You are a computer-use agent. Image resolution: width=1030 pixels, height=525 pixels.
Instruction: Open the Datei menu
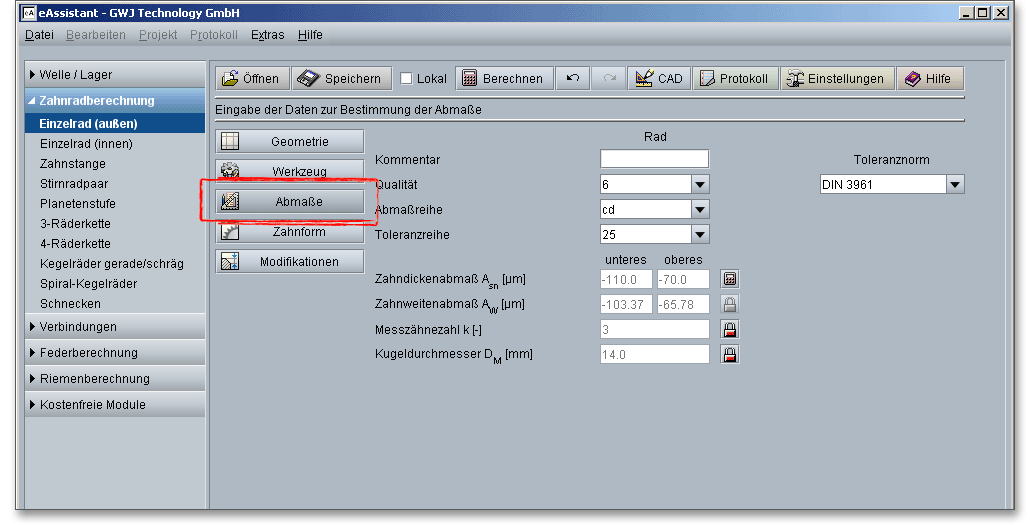coord(39,35)
